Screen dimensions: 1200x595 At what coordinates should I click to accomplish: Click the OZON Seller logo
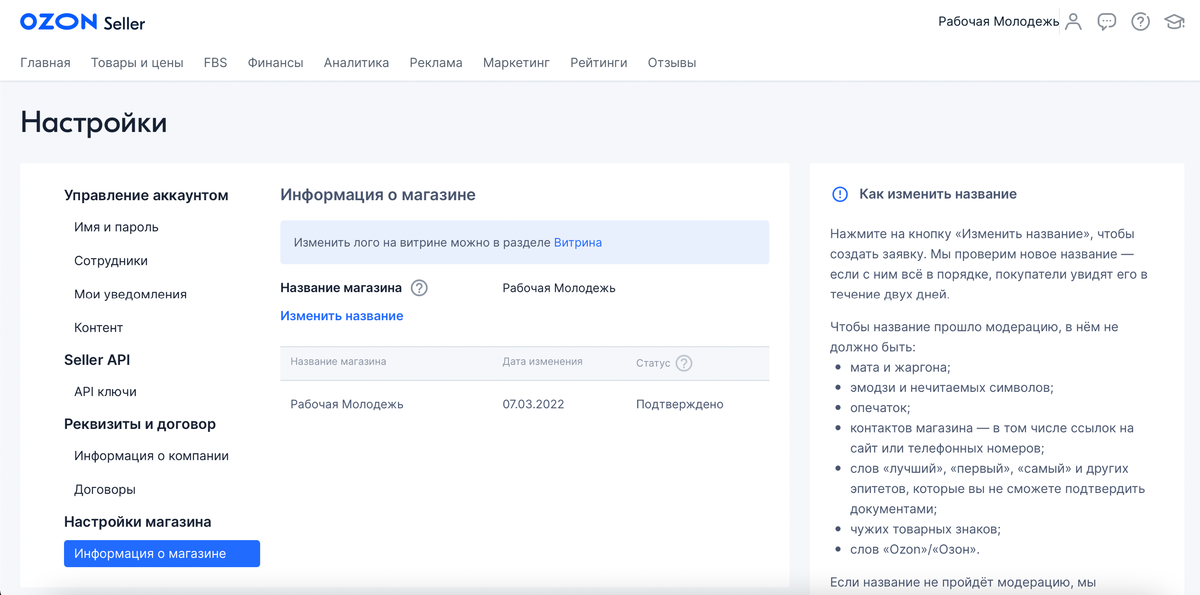tap(80, 22)
